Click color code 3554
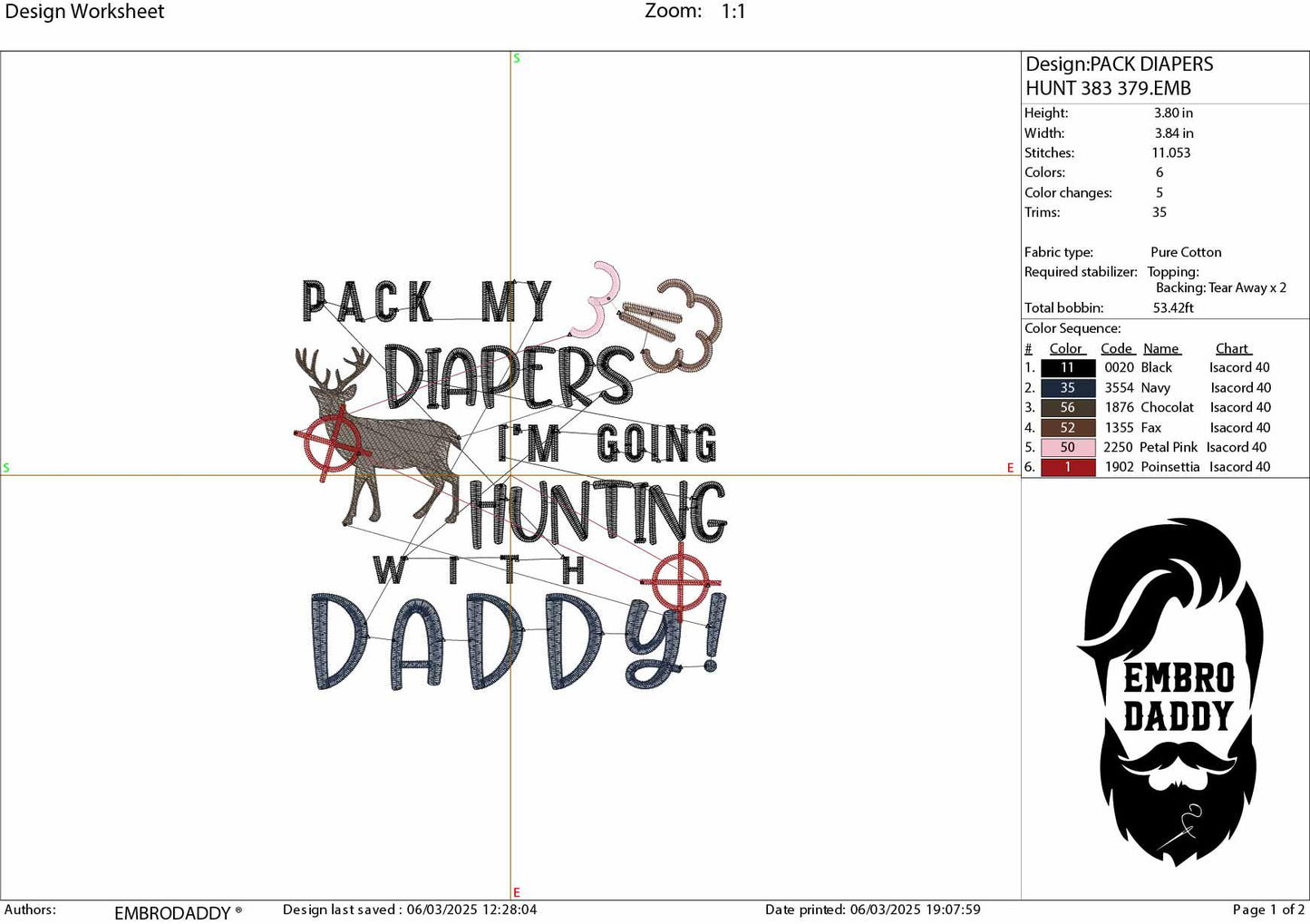Viewport: 1310px width, 924px height. pos(1119,388)
